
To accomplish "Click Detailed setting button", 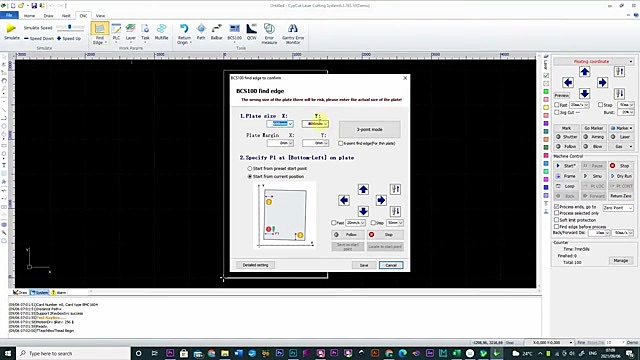I will 256,265.
